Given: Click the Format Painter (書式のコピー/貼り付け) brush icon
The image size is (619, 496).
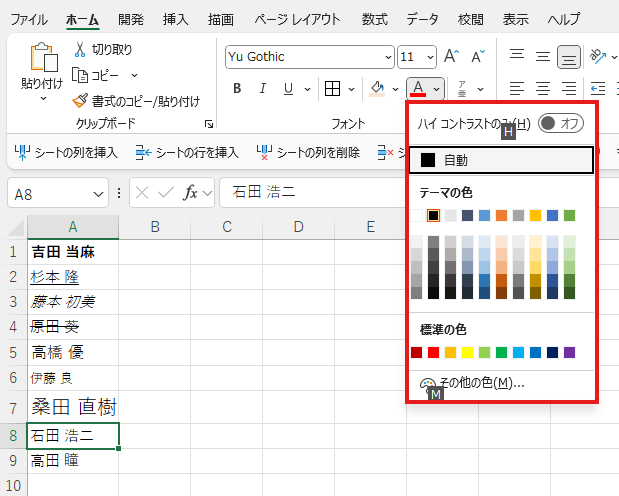Looking at the screenshot, I should 80,101.
